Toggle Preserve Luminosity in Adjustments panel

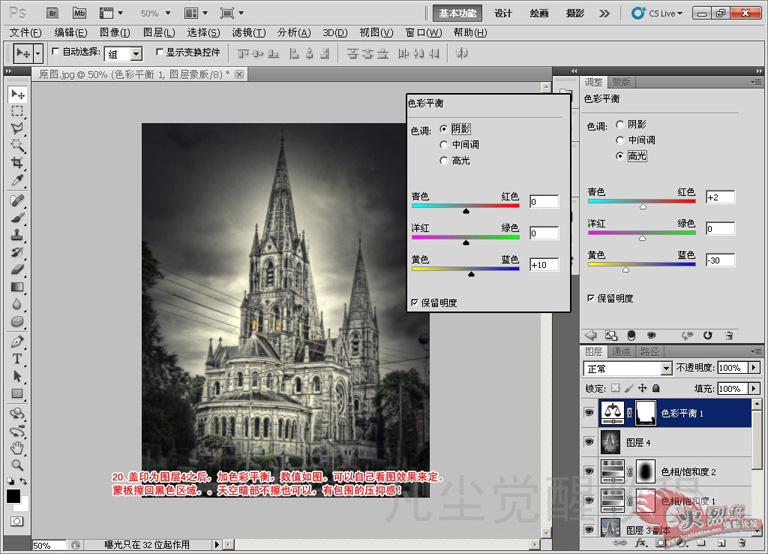coord(591,298)
